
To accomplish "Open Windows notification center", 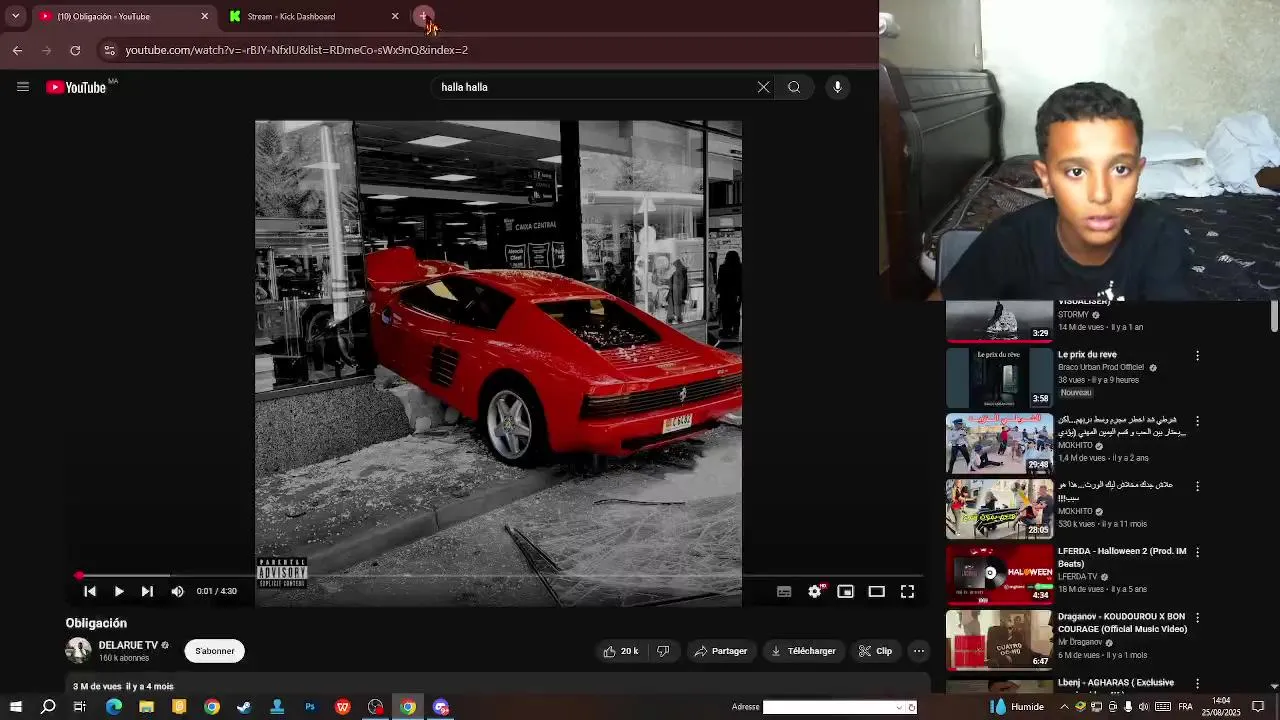I will pos(1258,707).
